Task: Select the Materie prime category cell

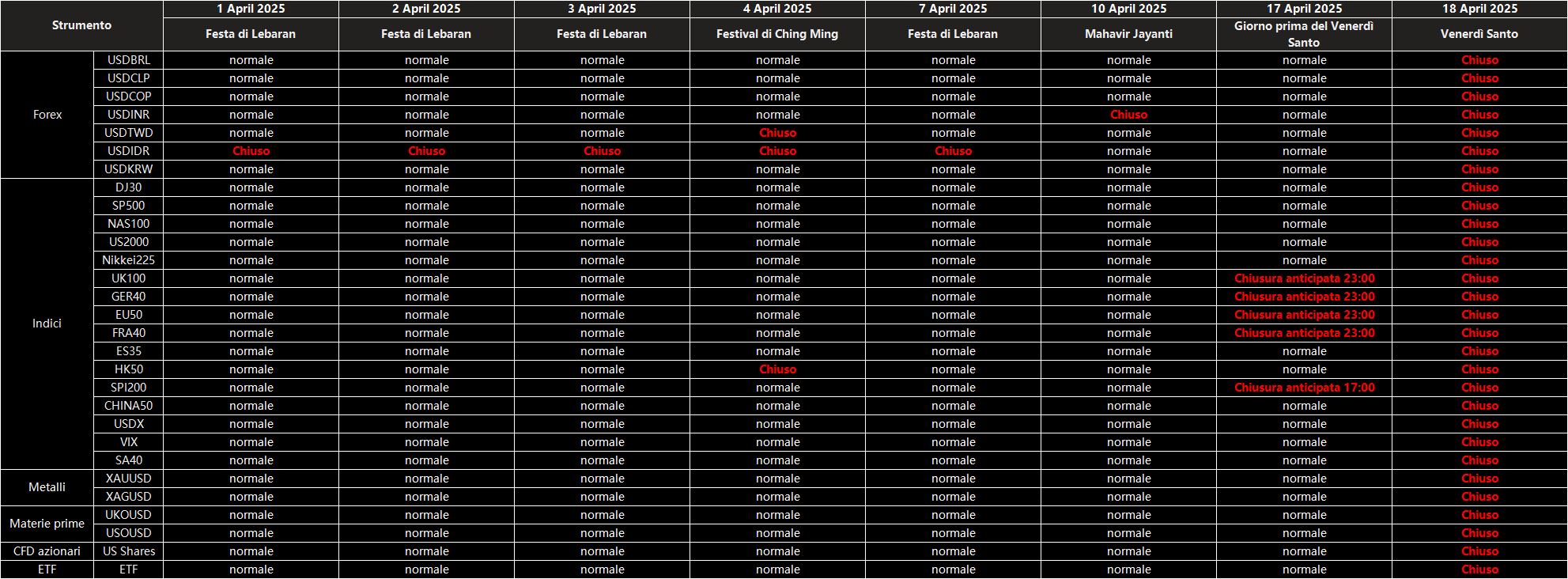Action: (x=47, y=524)
